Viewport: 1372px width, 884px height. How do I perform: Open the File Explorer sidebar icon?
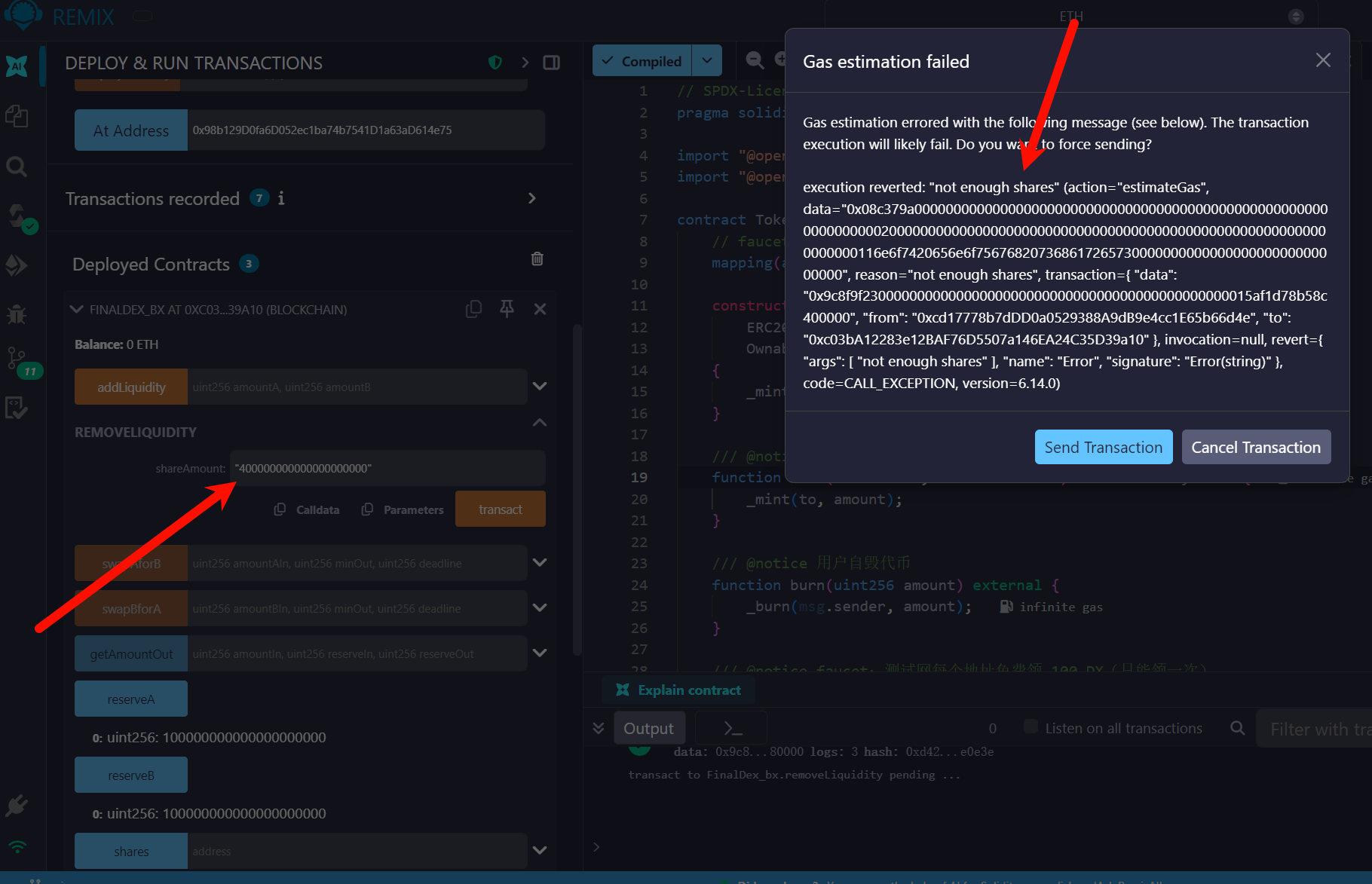point(17,116)
